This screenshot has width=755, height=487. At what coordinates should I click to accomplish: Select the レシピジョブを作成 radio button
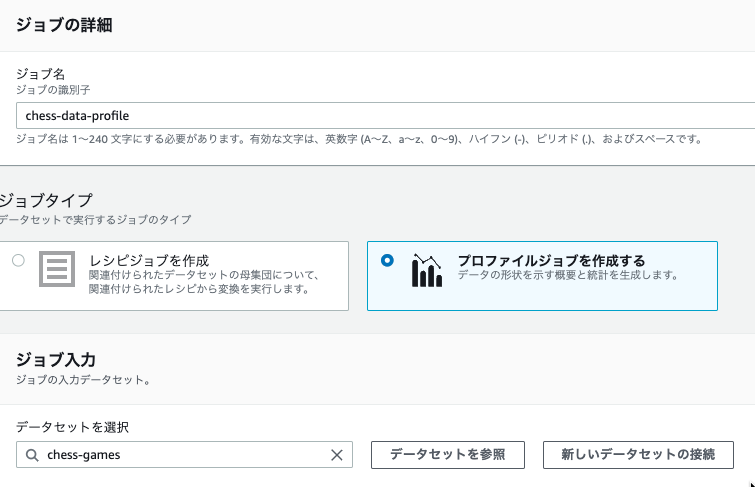[18, 261]
